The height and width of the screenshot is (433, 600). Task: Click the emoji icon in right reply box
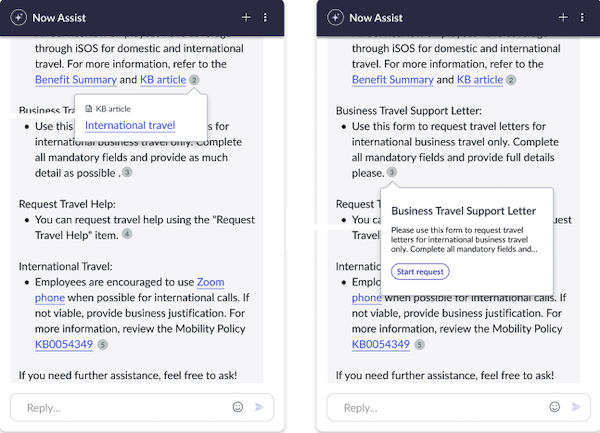coord(554,407)
